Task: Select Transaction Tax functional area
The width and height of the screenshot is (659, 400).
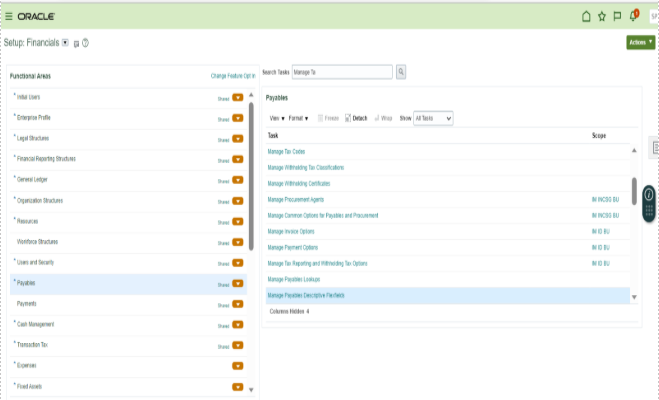Action: pos(32,345)
